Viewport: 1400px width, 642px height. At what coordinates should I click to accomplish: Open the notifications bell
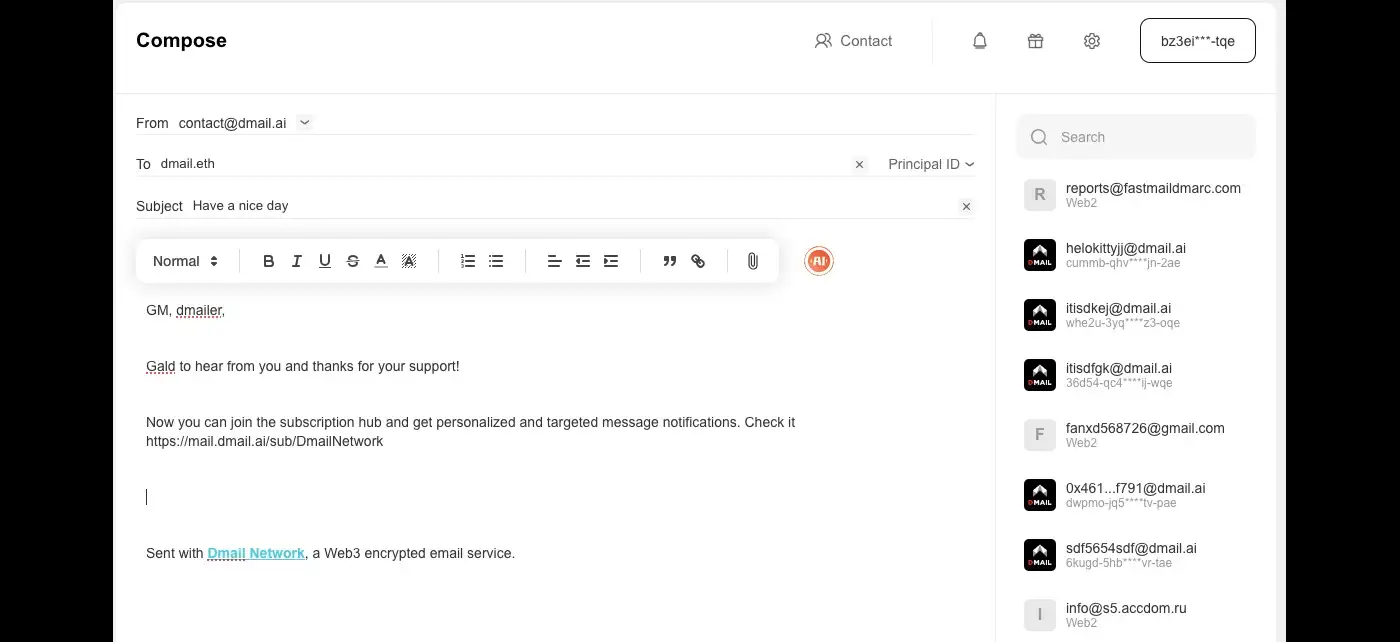click(980, 41)
